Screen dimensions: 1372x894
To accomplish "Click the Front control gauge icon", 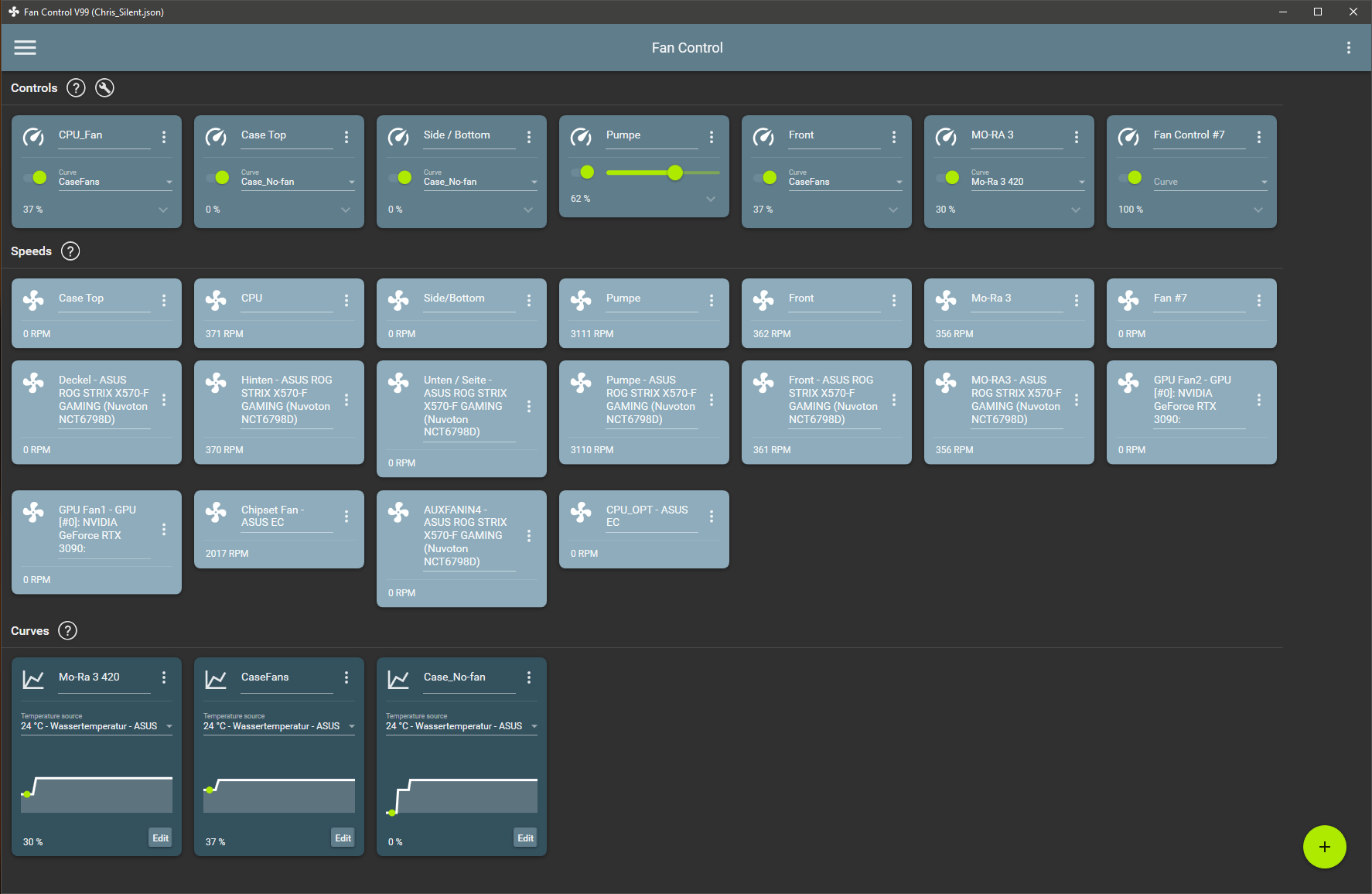I will 763,137.
